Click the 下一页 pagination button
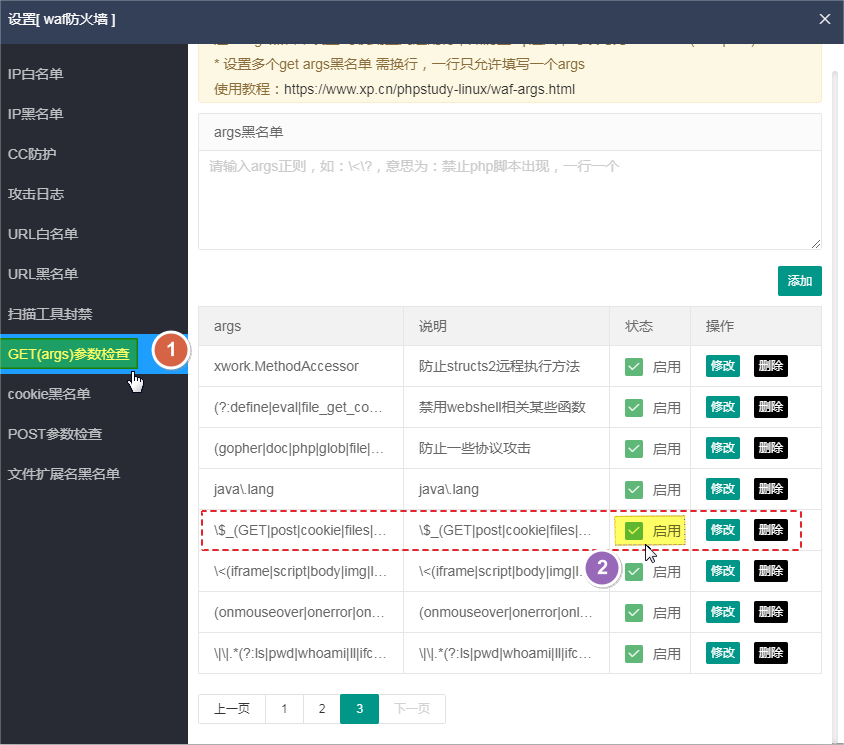844x745 pixels. 412,709
